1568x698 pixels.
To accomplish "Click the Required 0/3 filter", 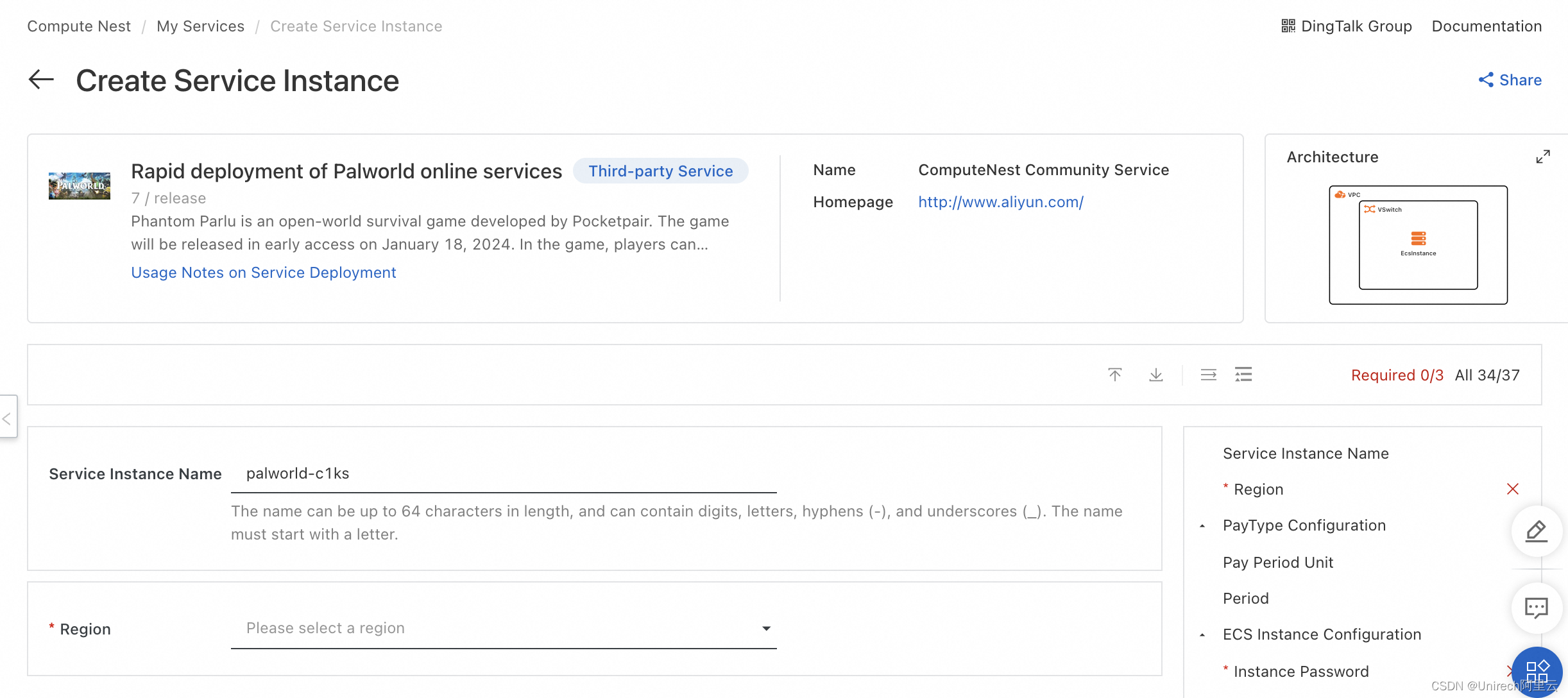I will click(1397, 375).
